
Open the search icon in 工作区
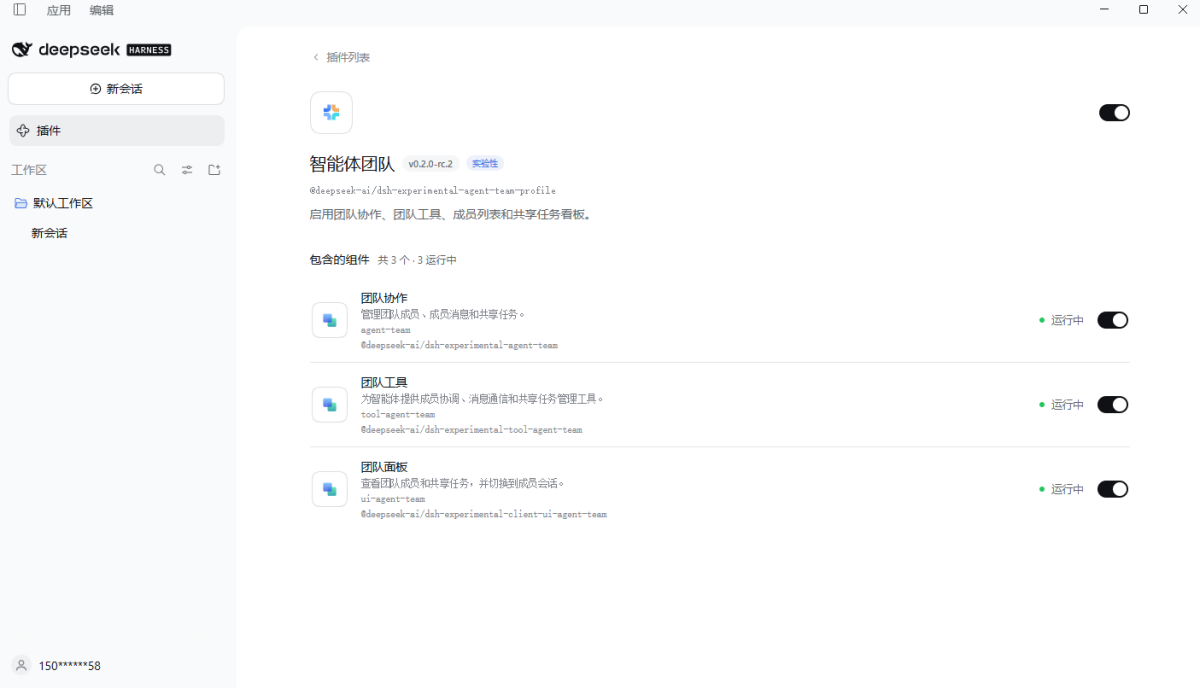pyautogui.click(x=159, y=170)
